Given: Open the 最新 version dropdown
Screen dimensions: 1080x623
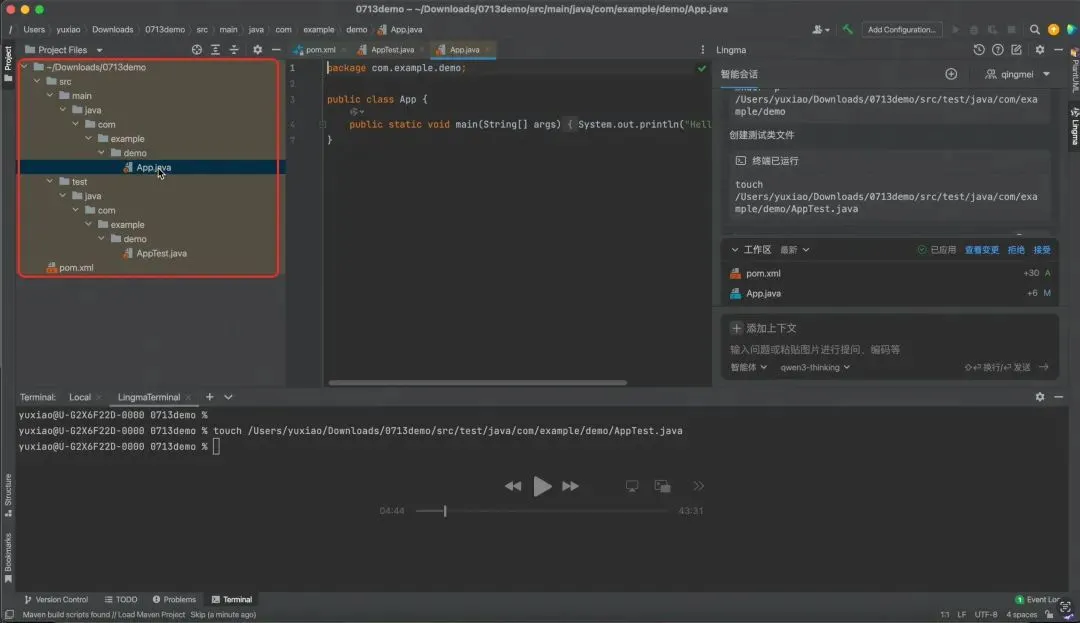Looking at the screenshot, I should [x=794, y=250].
